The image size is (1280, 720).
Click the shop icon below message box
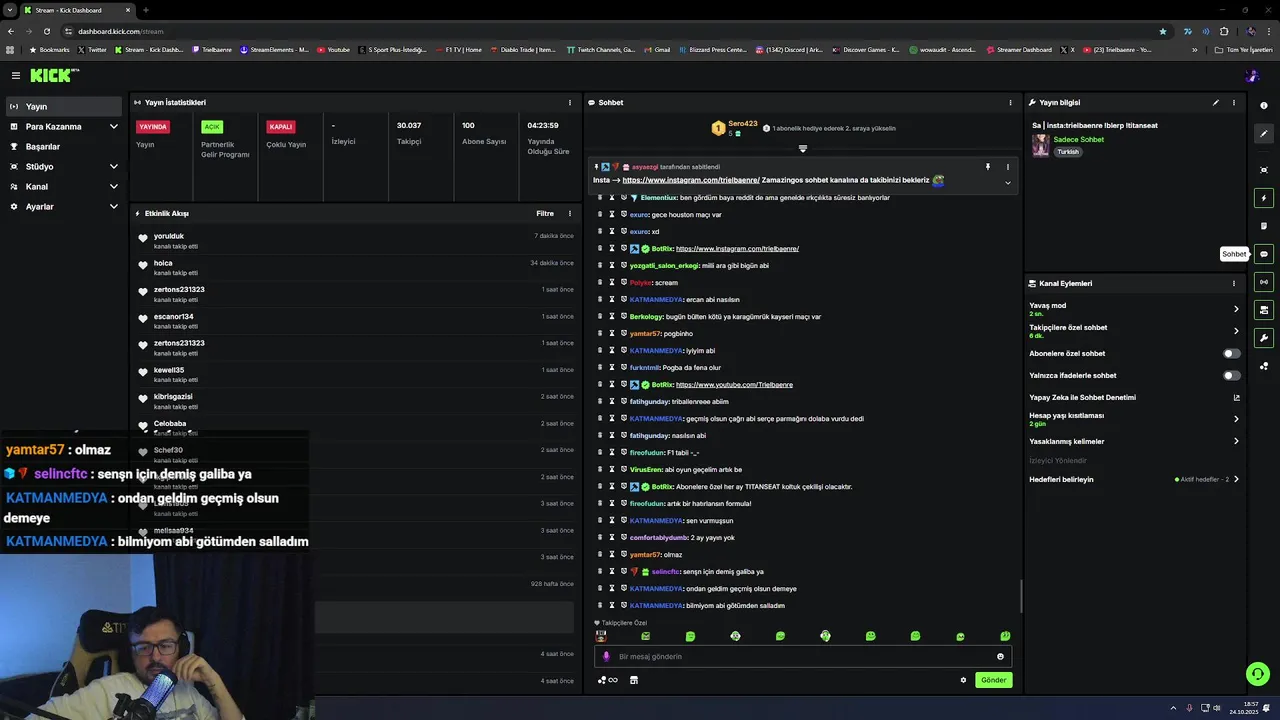click(x=633, y=680)
